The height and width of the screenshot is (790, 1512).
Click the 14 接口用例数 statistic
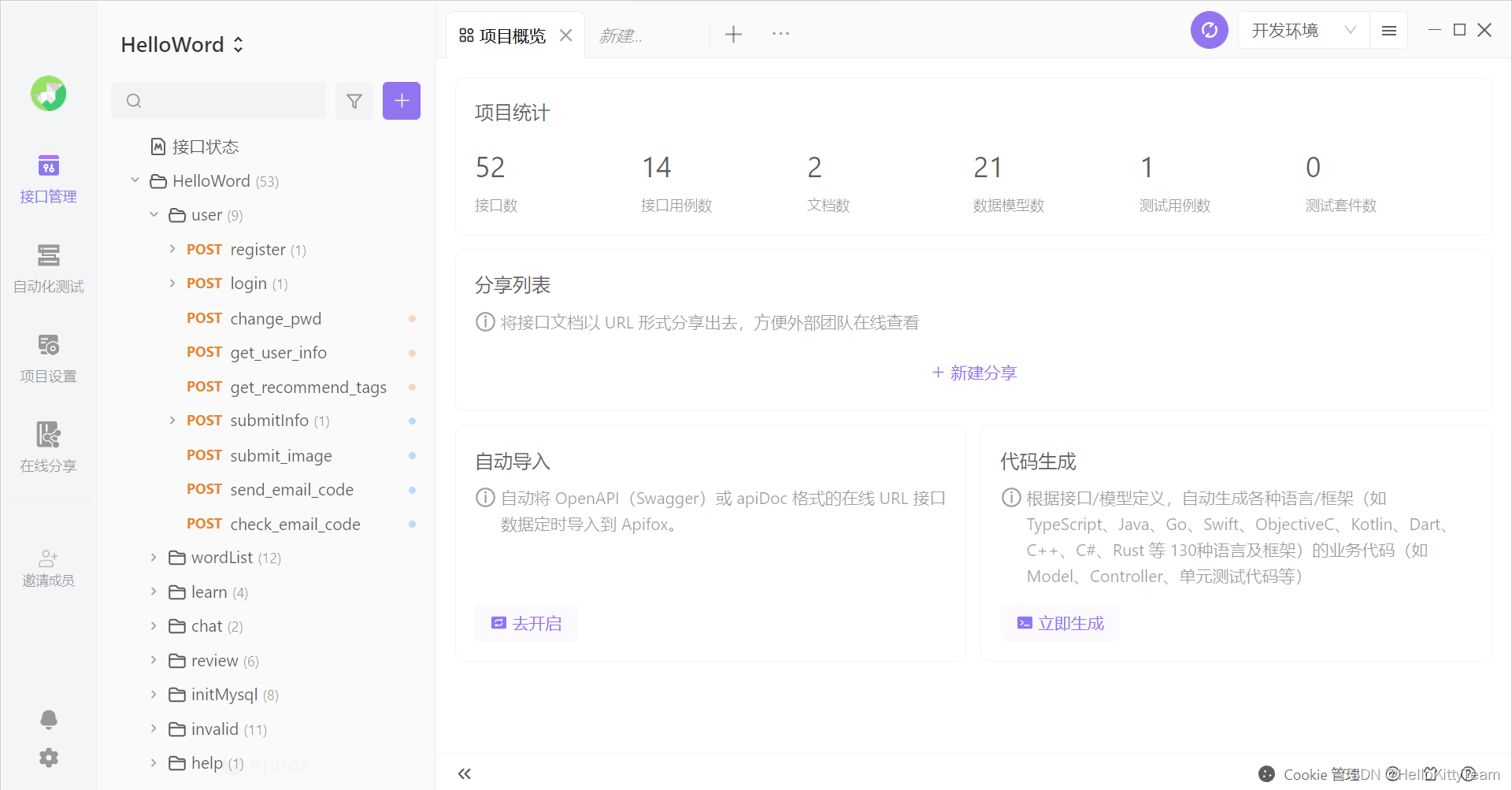pos(676,184)
